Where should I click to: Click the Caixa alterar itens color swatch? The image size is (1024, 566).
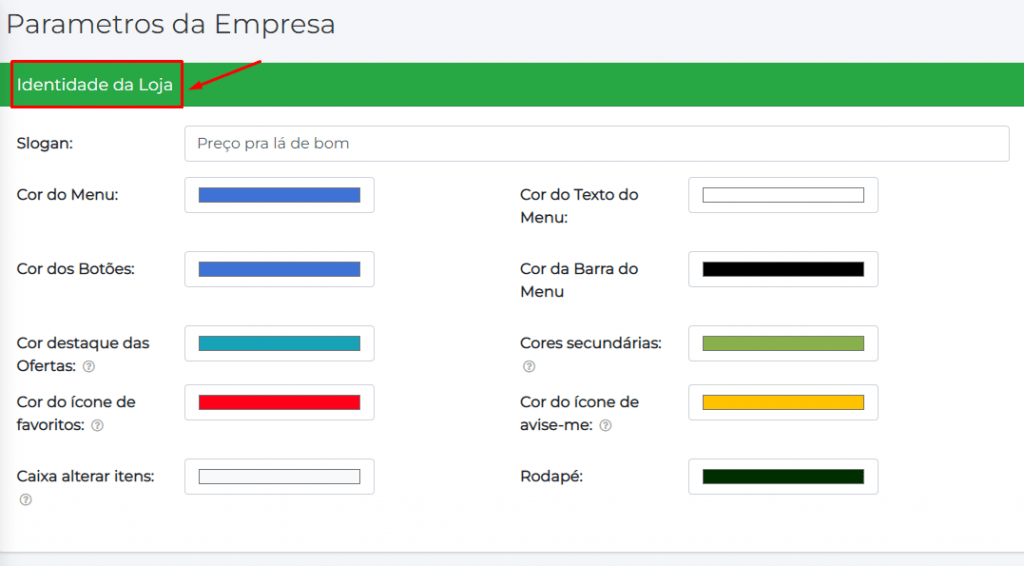(279, 476)
